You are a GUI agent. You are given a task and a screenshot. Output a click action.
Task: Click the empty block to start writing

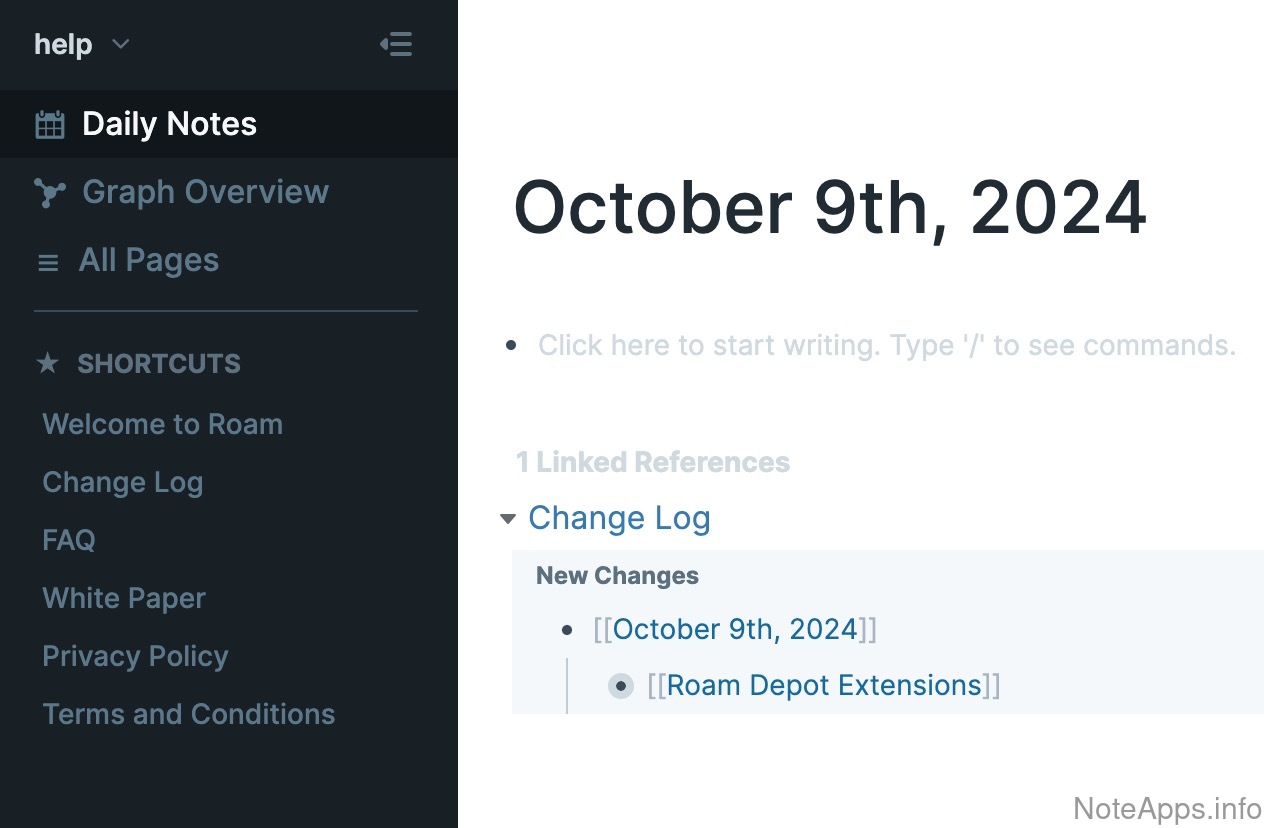coord(886,346)
